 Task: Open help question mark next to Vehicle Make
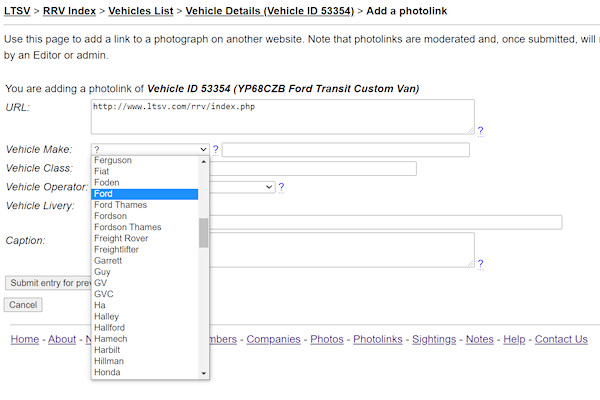[215, 150]
